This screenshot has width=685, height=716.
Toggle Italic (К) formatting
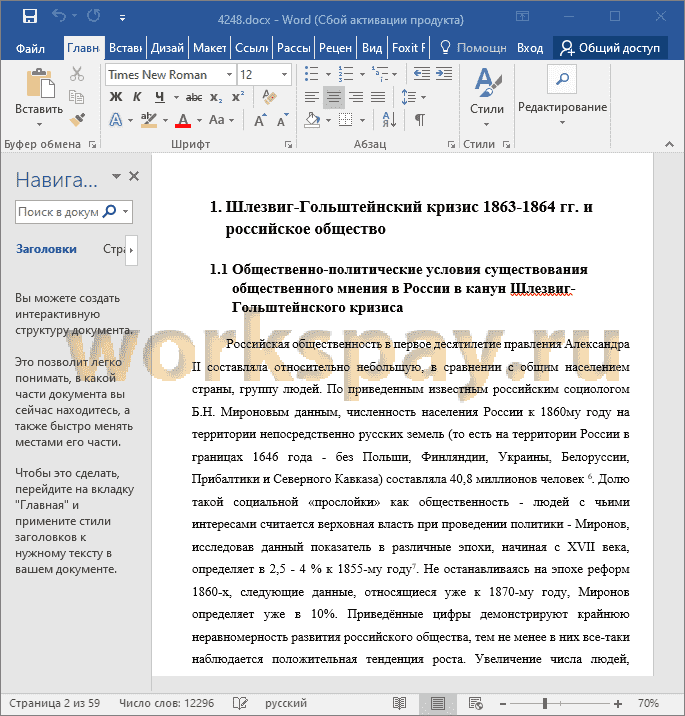click(137, 97)
